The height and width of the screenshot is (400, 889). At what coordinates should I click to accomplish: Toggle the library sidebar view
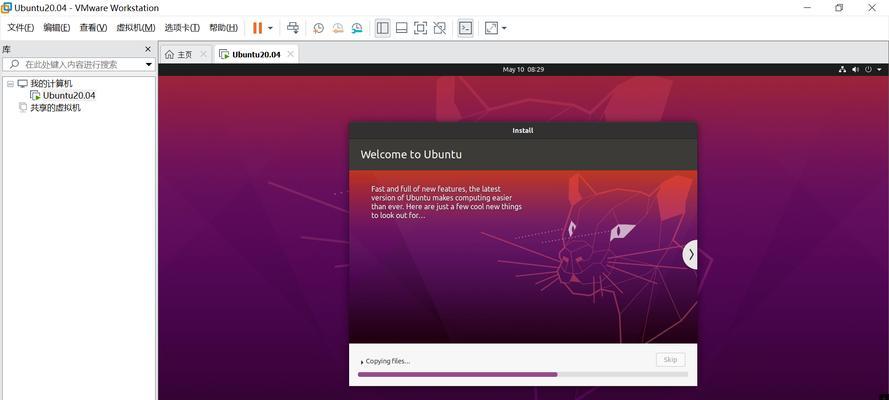383,28
